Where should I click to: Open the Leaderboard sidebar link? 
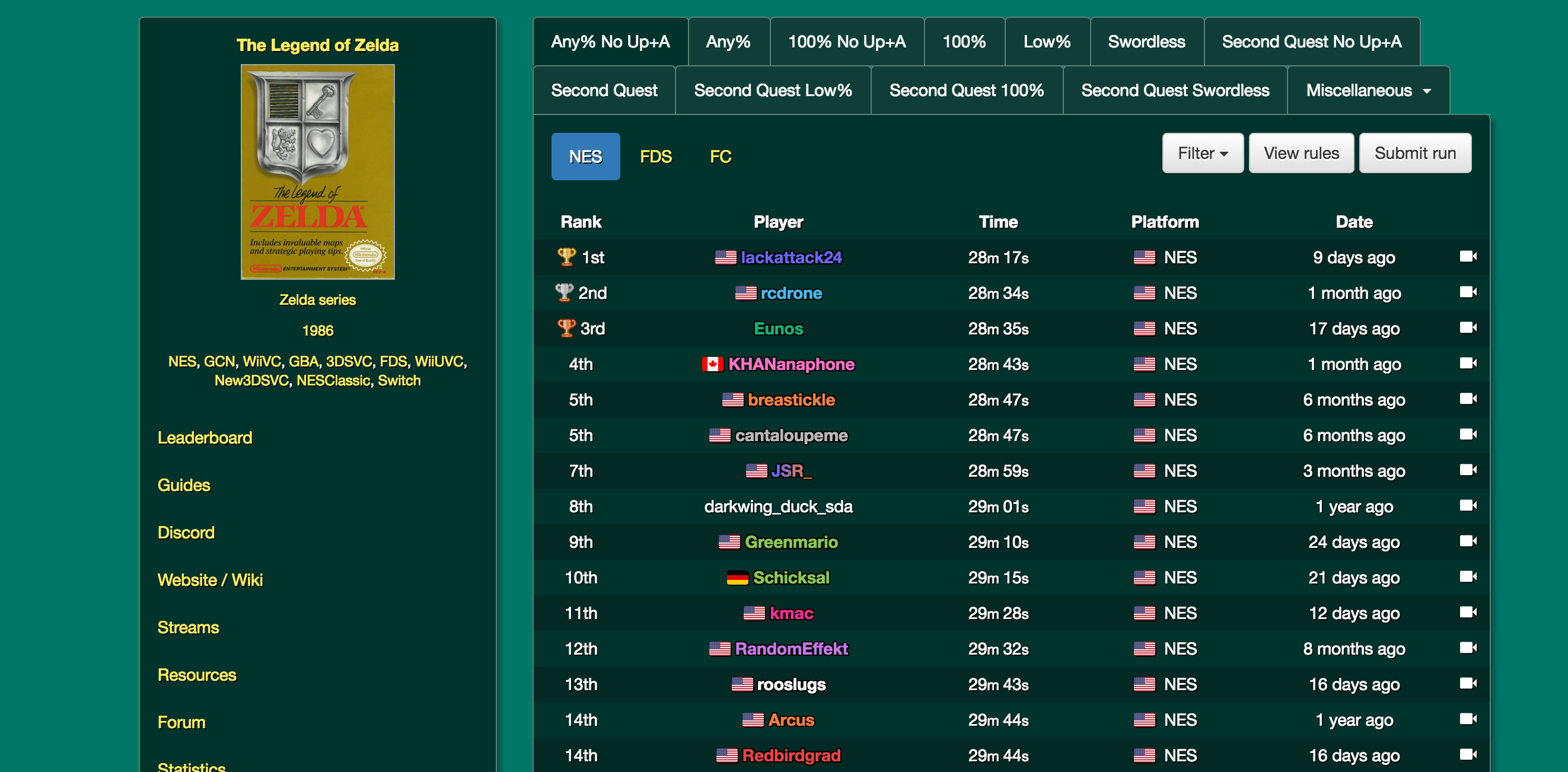[205, 438]
